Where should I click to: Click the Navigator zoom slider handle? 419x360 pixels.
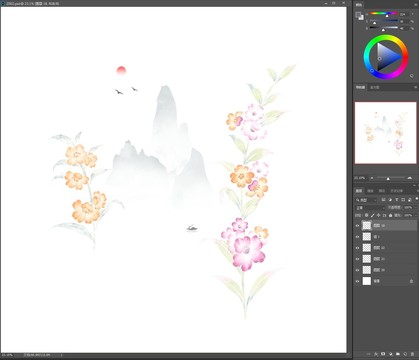point(388,179)
